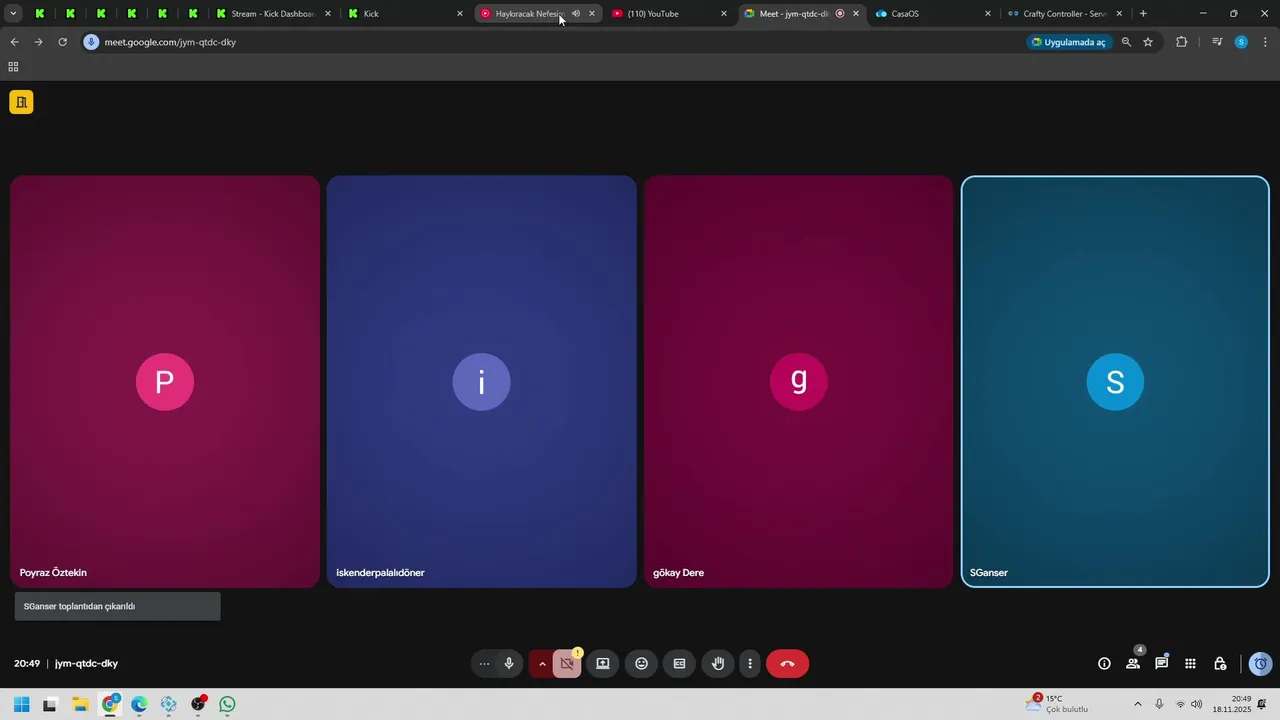Open the tab search dropdown arrow
The image size is (1280, 720).
point(13,14)
